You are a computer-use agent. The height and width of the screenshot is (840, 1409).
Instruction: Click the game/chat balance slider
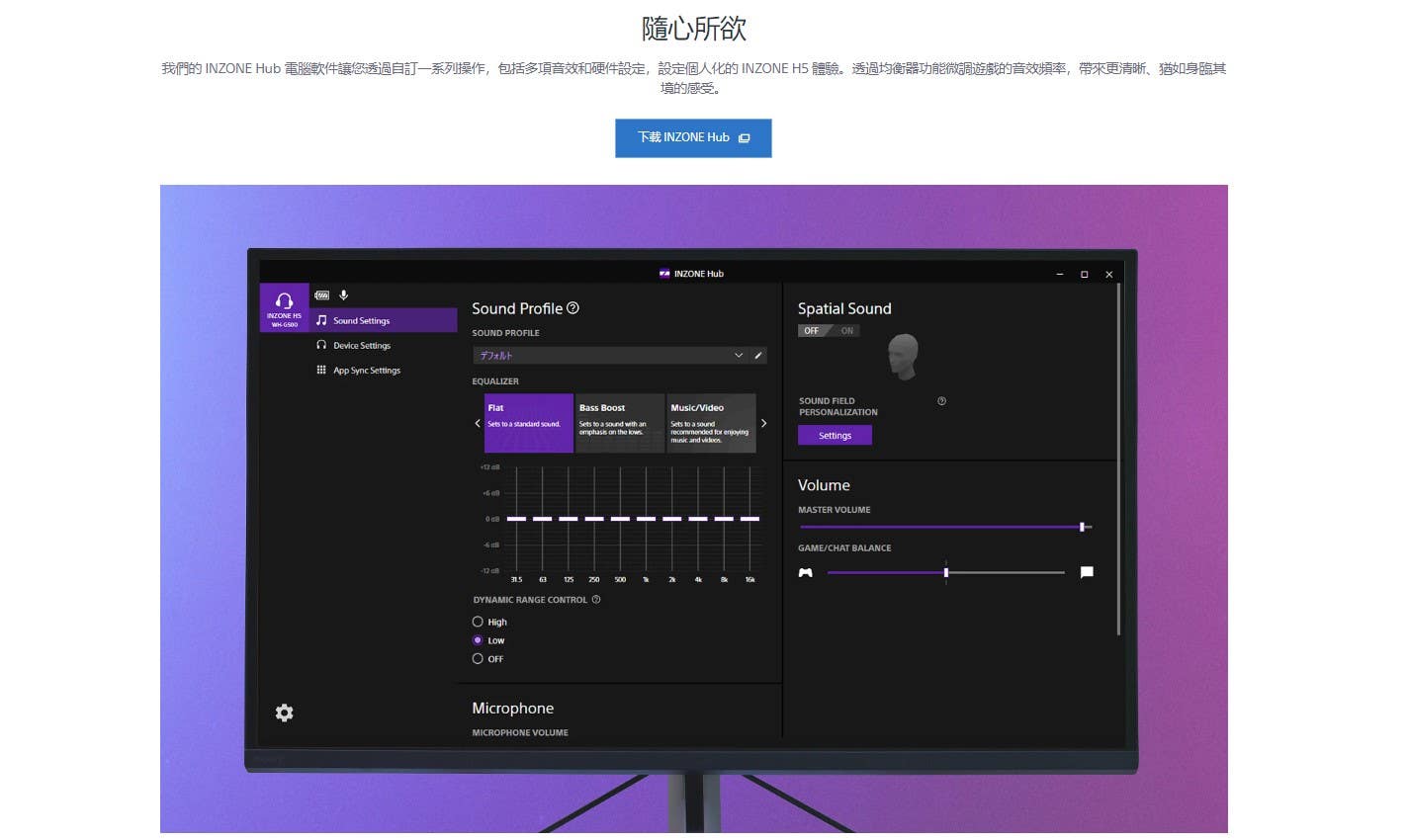click(x=946, y=572)
